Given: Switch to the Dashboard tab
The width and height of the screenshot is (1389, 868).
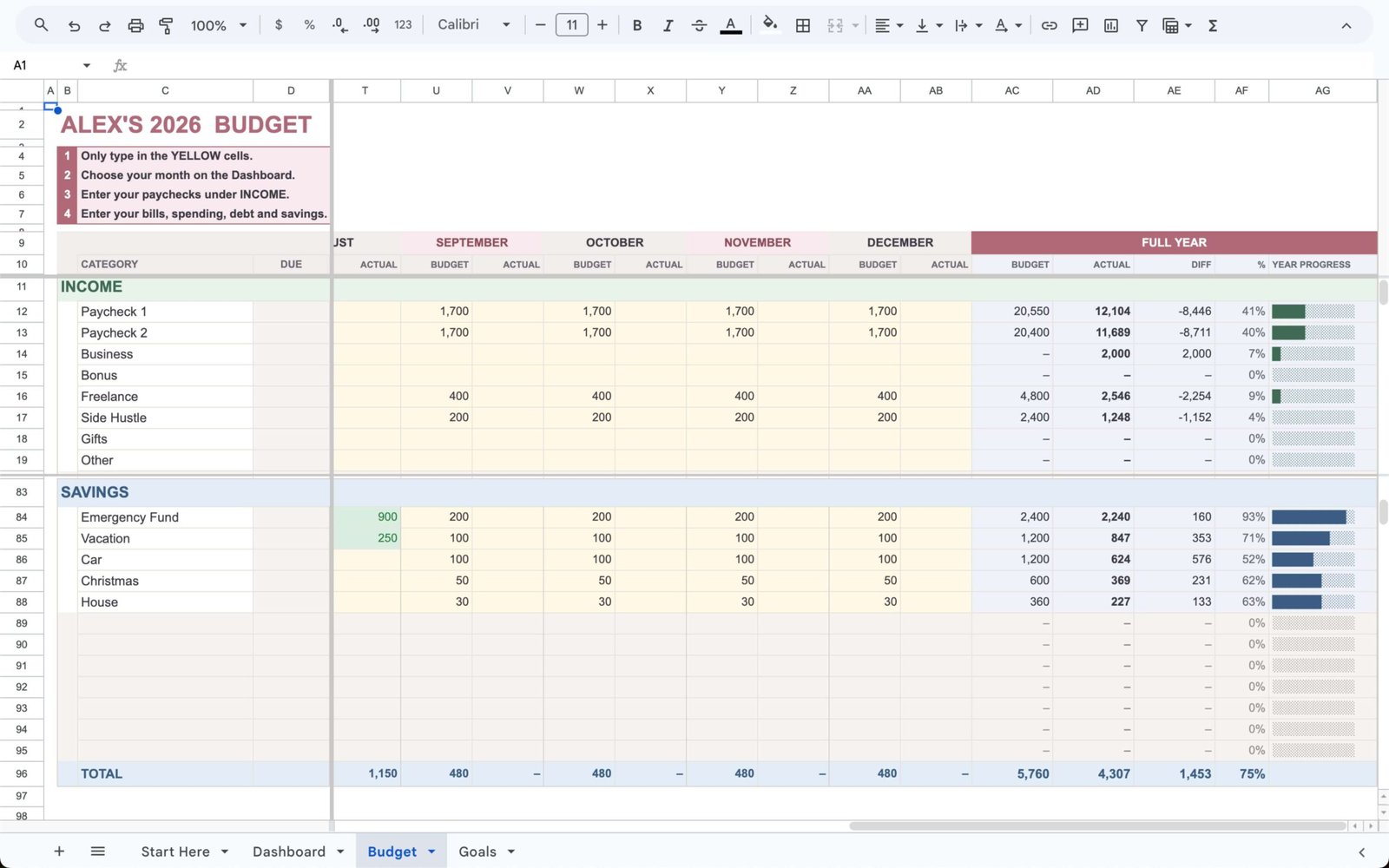Looking at the screenshot, I should [x=289, y=852].
